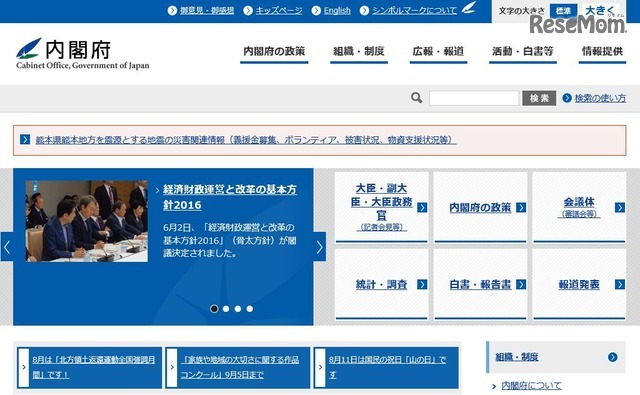Click arrow icon on 大臣・副大臣・大臣政務官 tile
640x395 pixels.
click(x=422, y=208)
